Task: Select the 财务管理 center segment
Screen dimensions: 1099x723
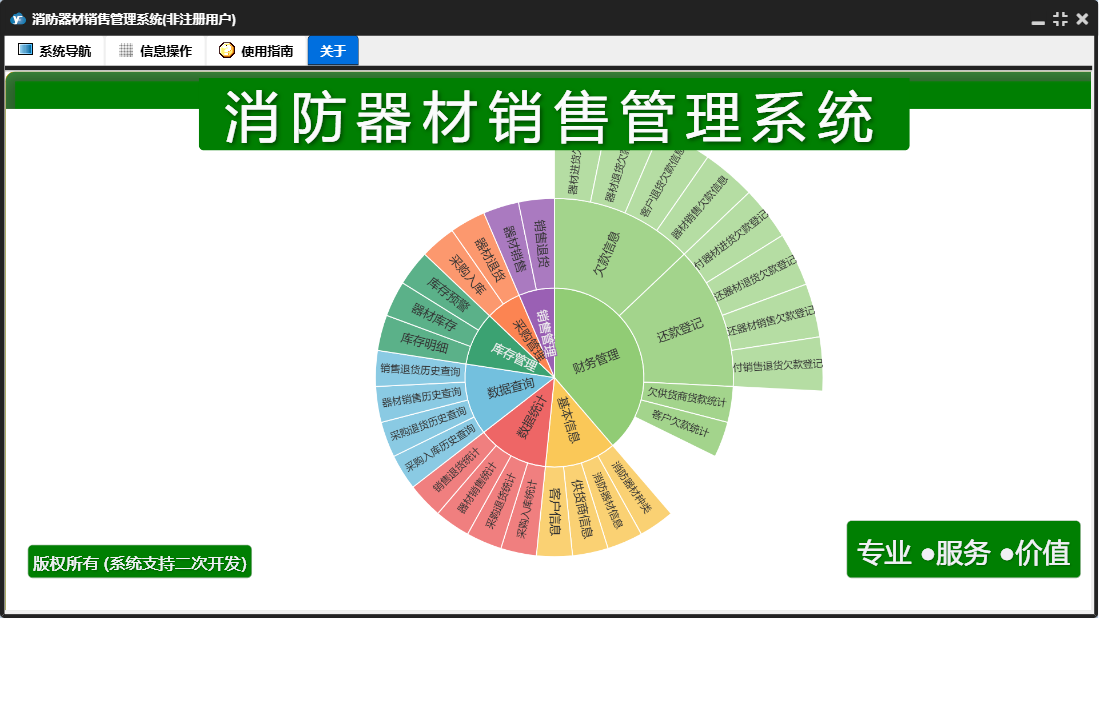Action: (x=596, y=361)
